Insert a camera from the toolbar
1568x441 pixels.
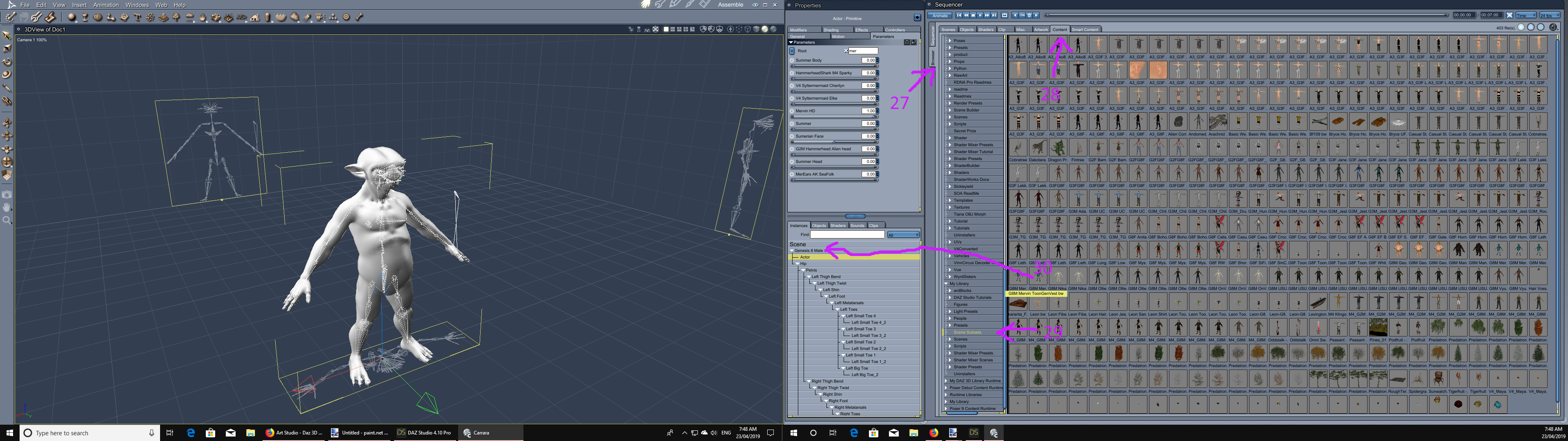pos(320,17)
